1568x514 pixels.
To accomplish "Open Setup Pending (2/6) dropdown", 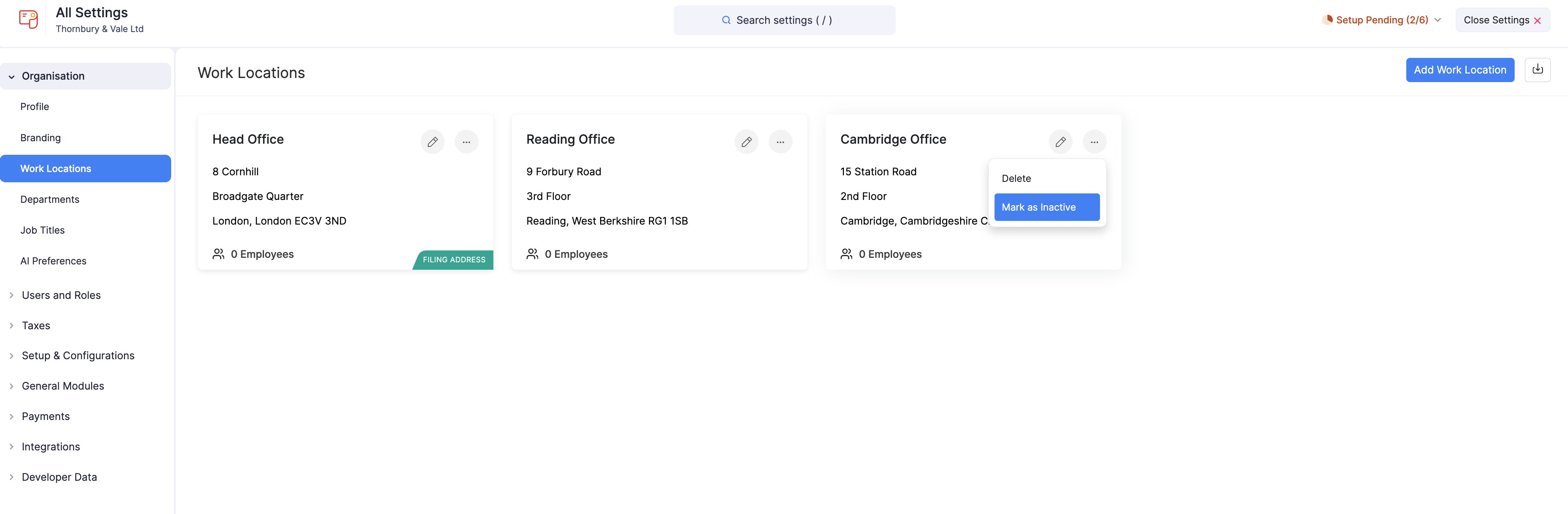I will 1381,20.
